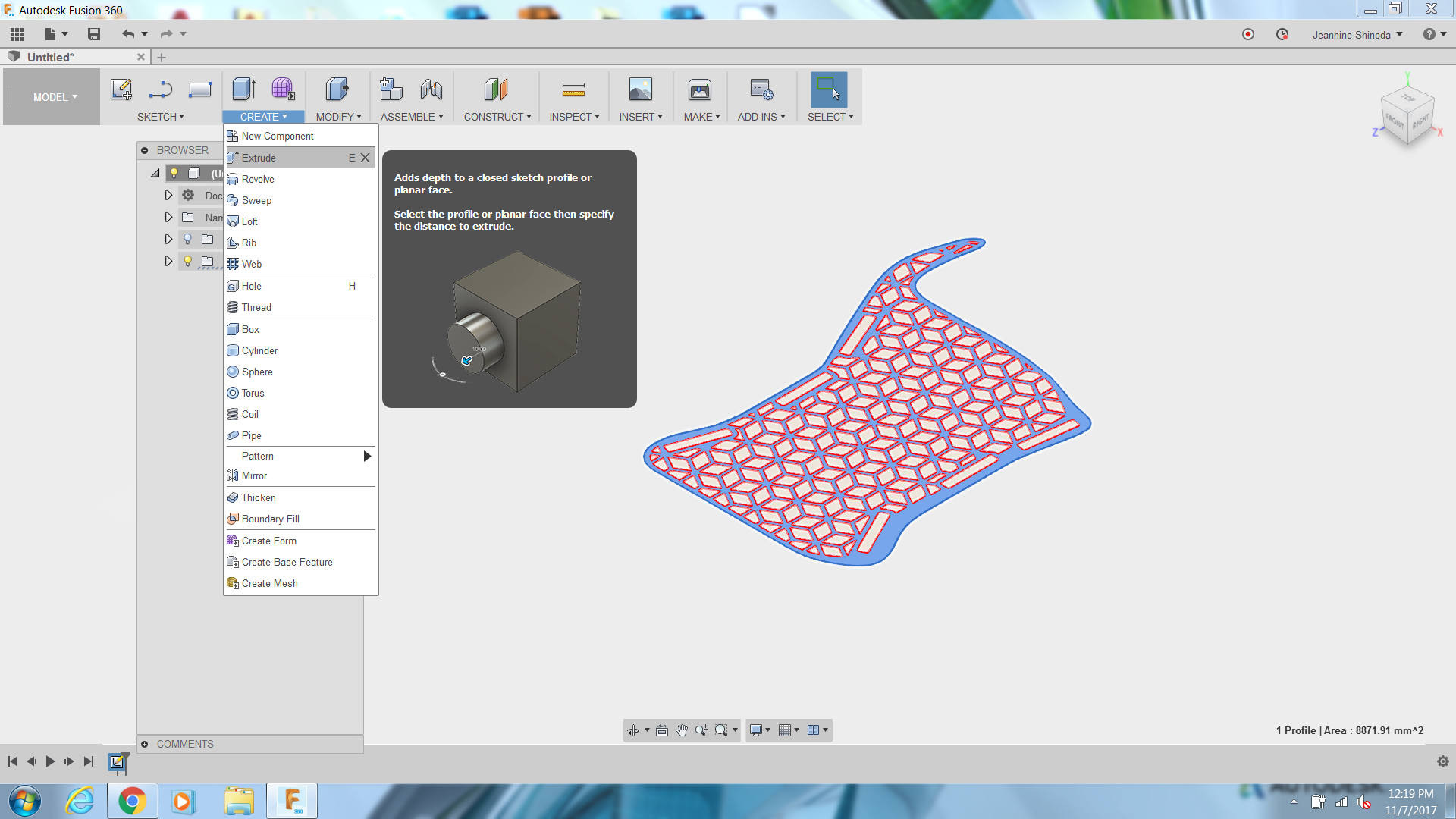Choose Loft from the Create menu
The height and width of the screenshot is (819, 1456).
pyautogui.click(x=301, y=221)
